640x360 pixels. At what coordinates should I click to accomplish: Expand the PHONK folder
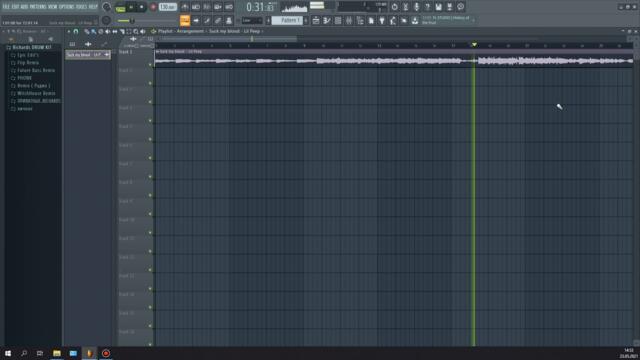[21, 78]
